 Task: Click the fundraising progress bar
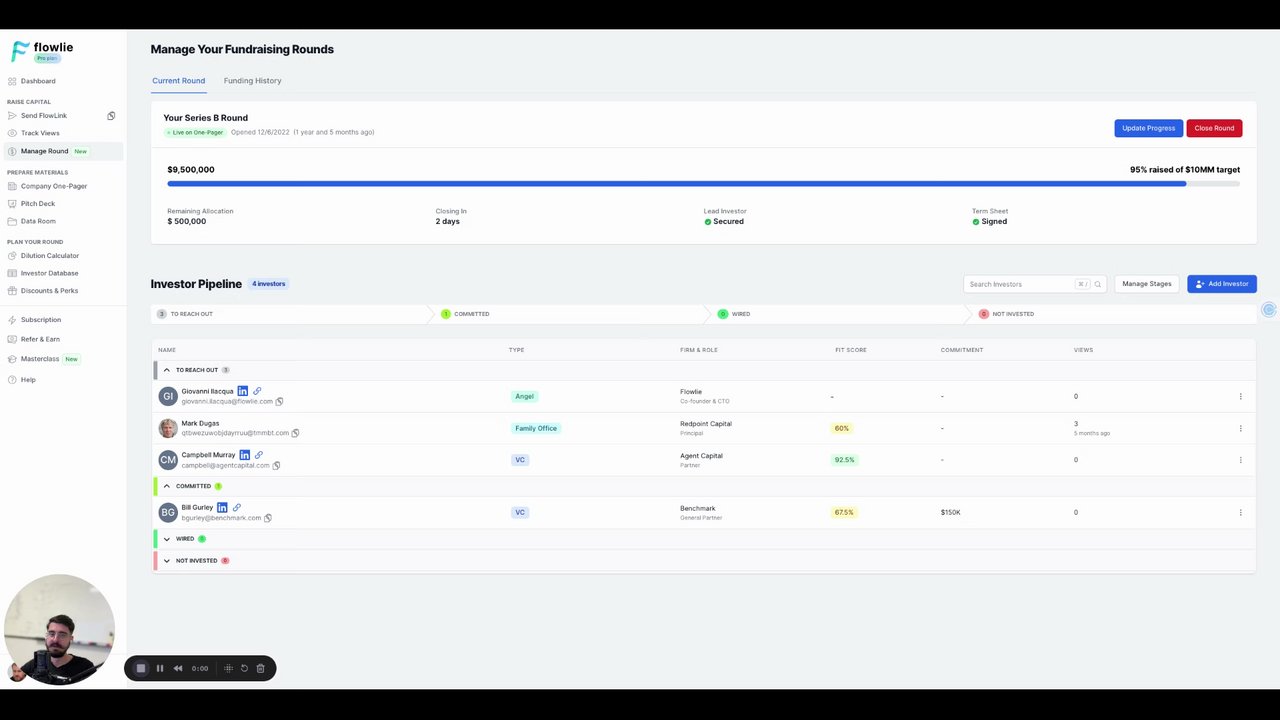(x=703, y=184)
